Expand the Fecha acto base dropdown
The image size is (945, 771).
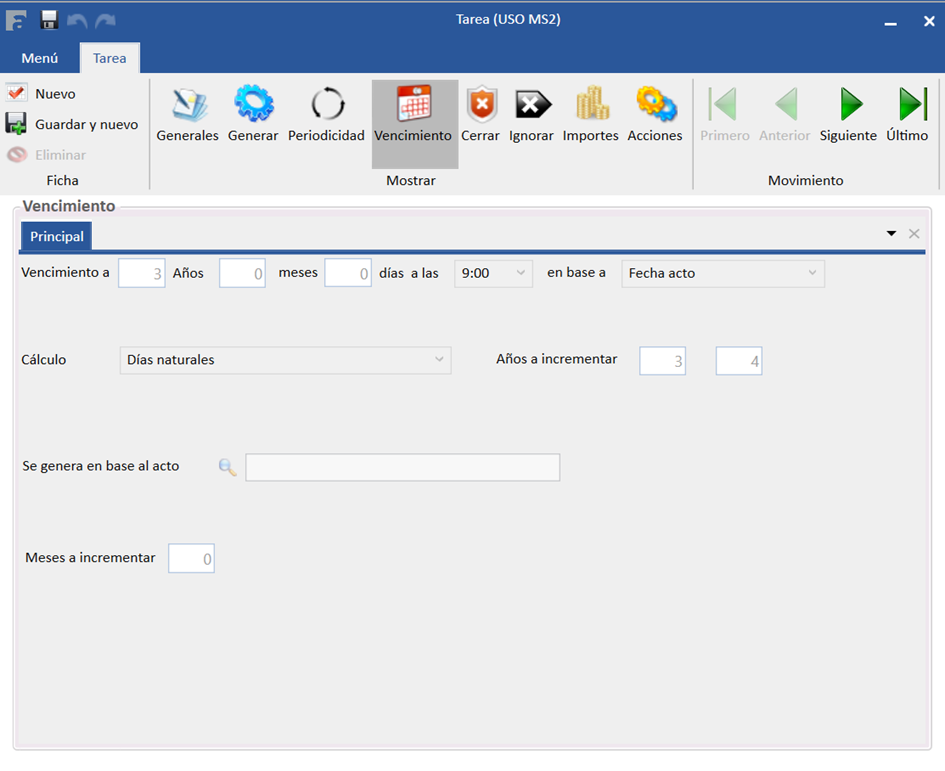tap(723, 273)
